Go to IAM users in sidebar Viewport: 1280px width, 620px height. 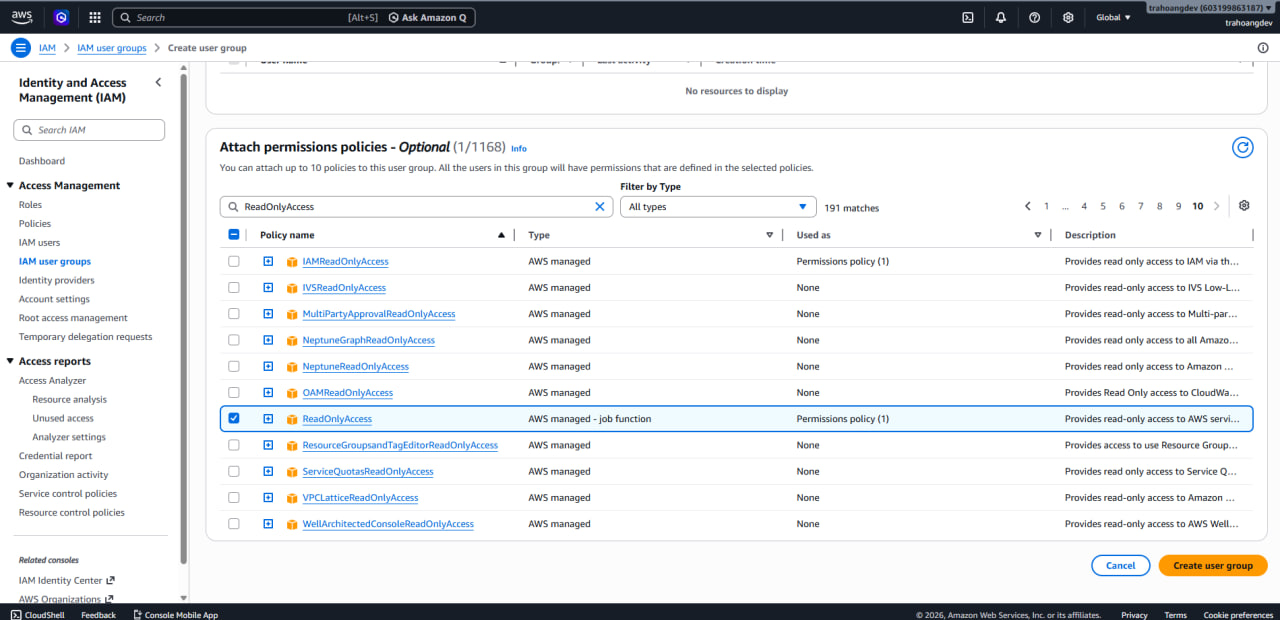(x=39, y=242)
